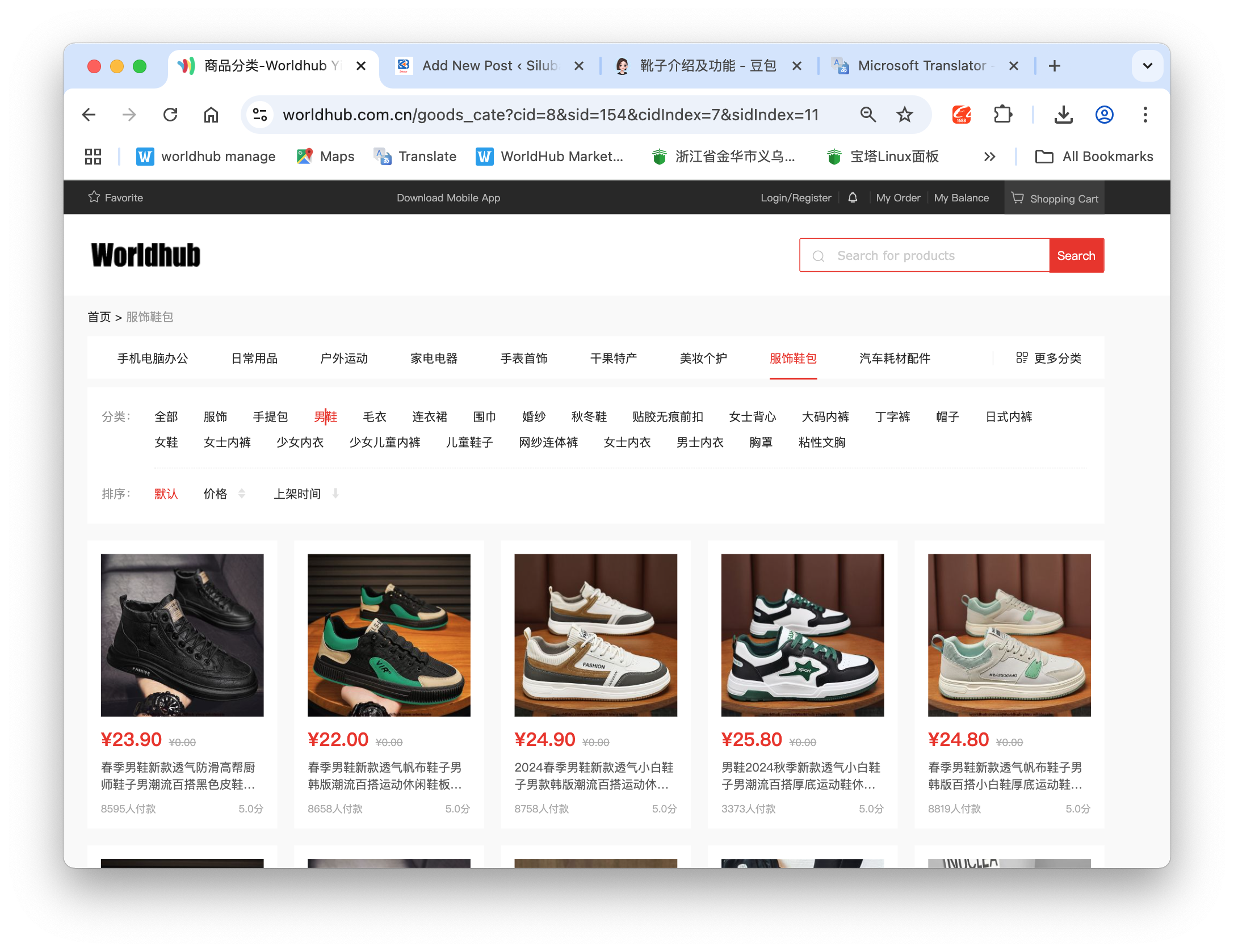Open the Login/Register link
Viewport: 1234px width, 952px height.
click(795, 197)
